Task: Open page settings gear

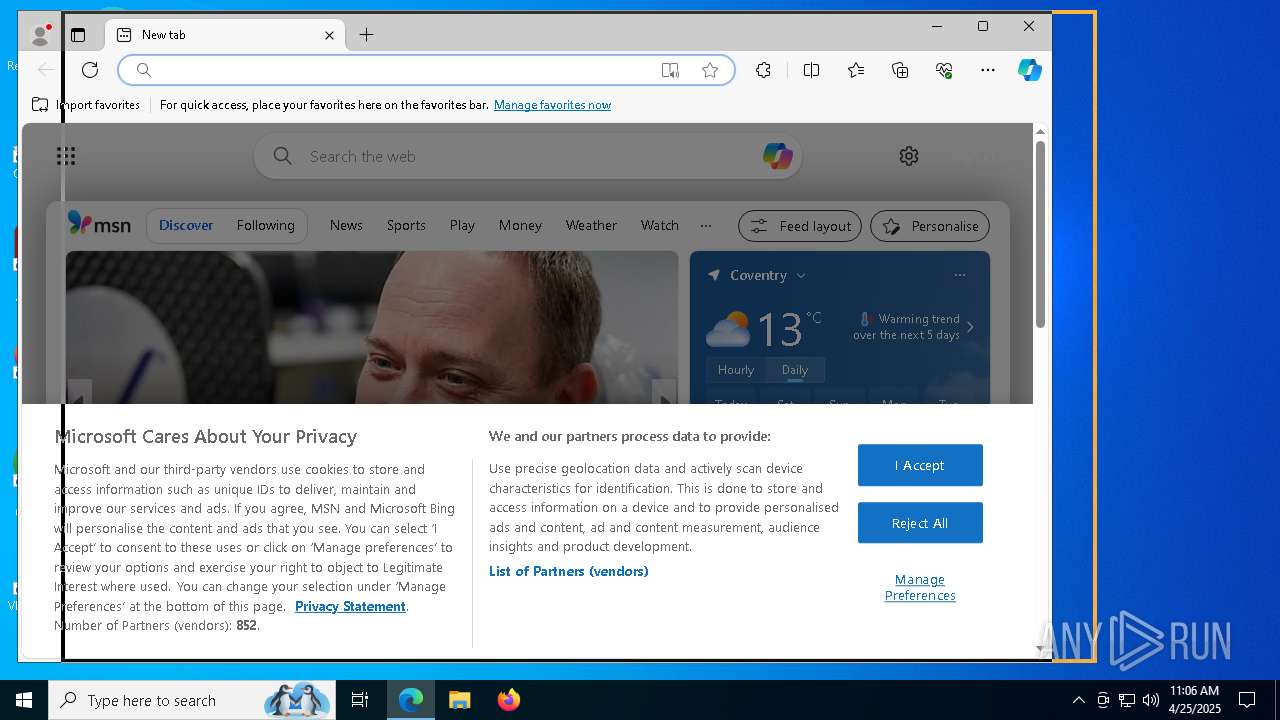Action: click(909, 156)
